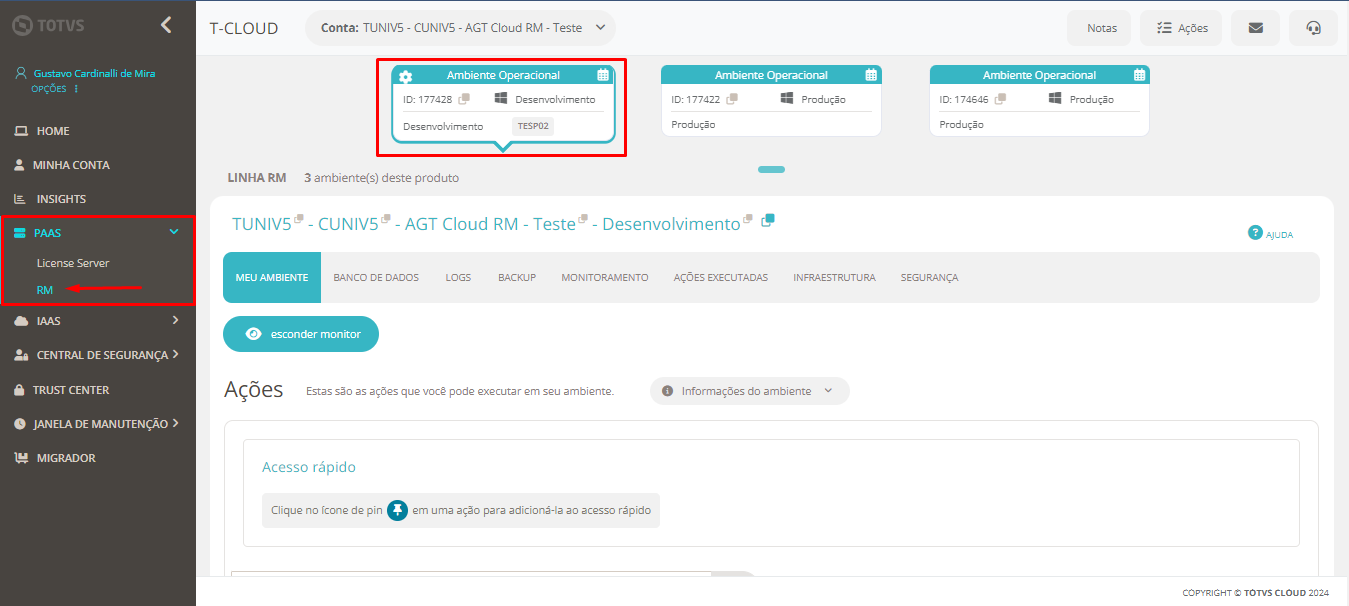This screenshot has width=1349, height=606.
Task: Copy ID 174646 with its copy icon
Action: tap(1000, 99)
